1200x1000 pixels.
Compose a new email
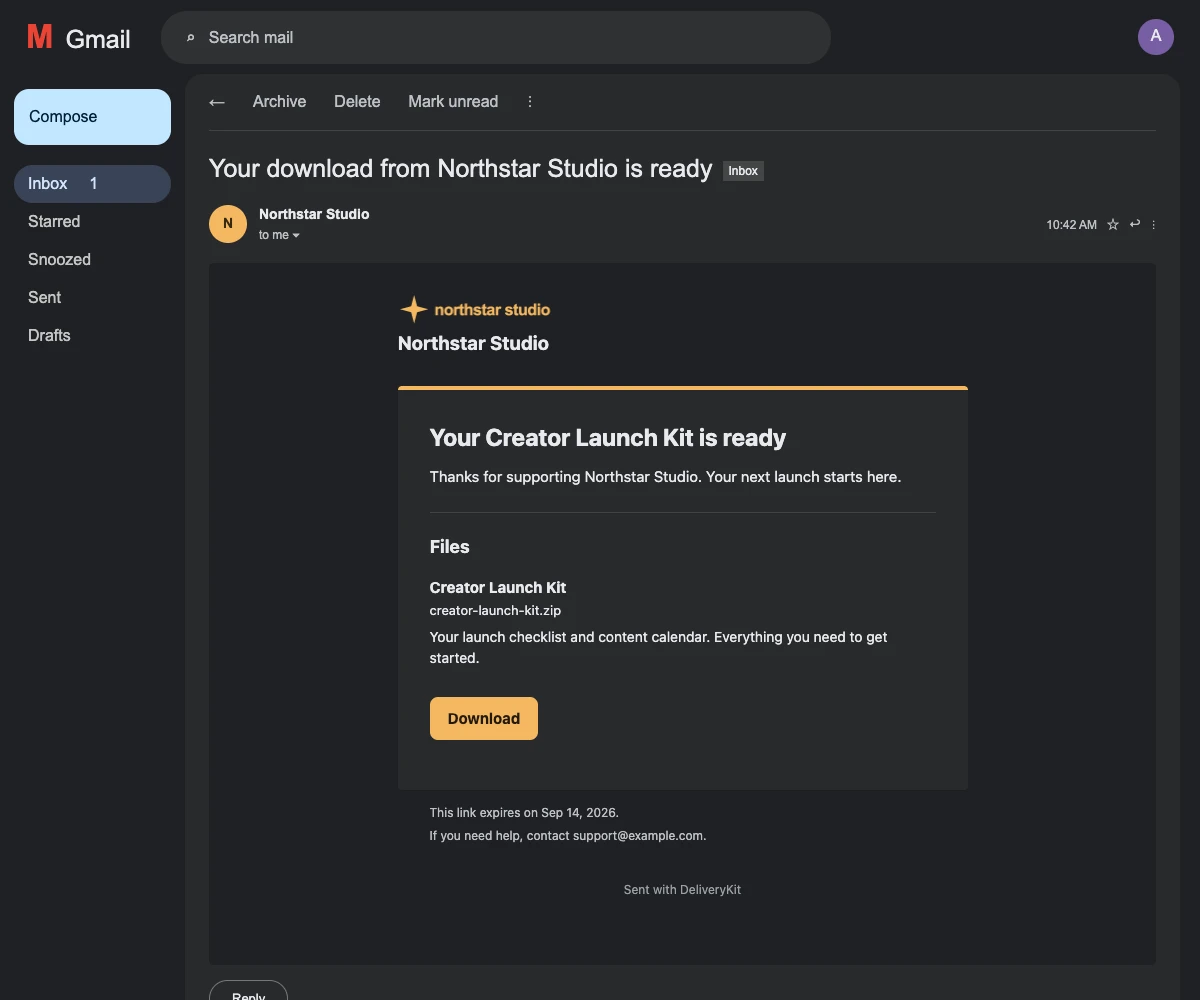[92, 117]
